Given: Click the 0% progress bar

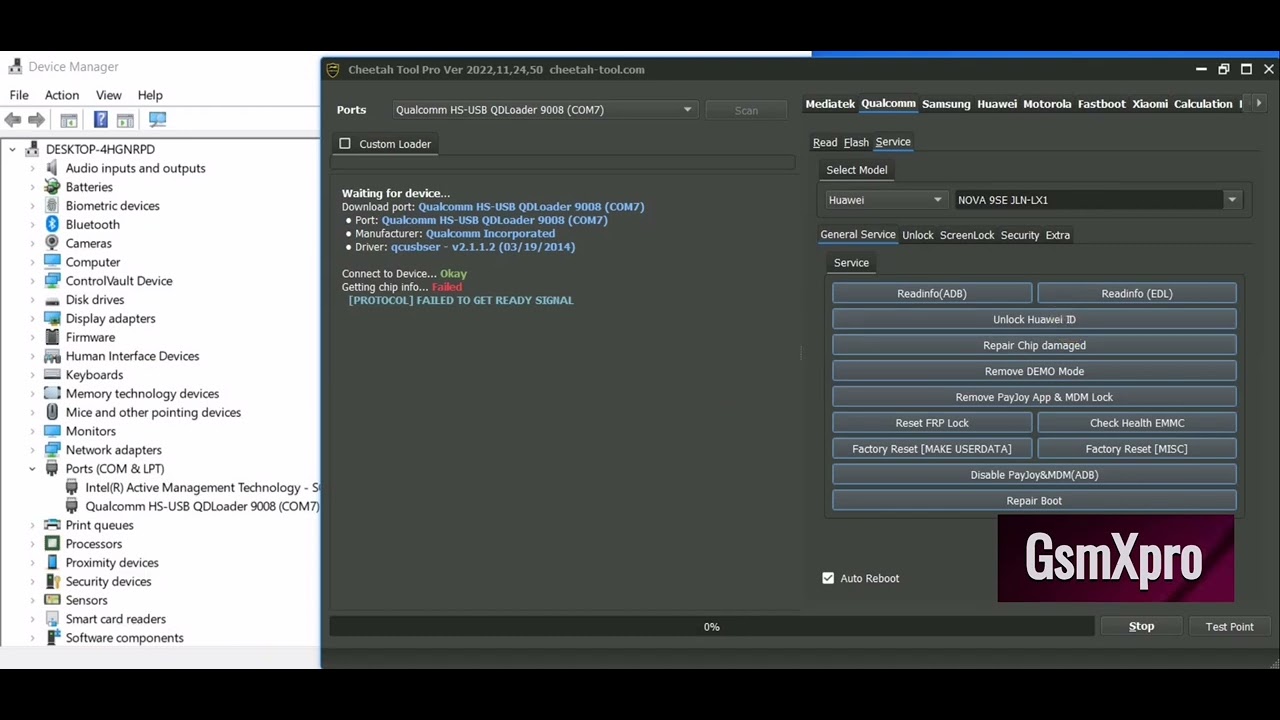Looking at the screenshot, I should tap(712, 627).
